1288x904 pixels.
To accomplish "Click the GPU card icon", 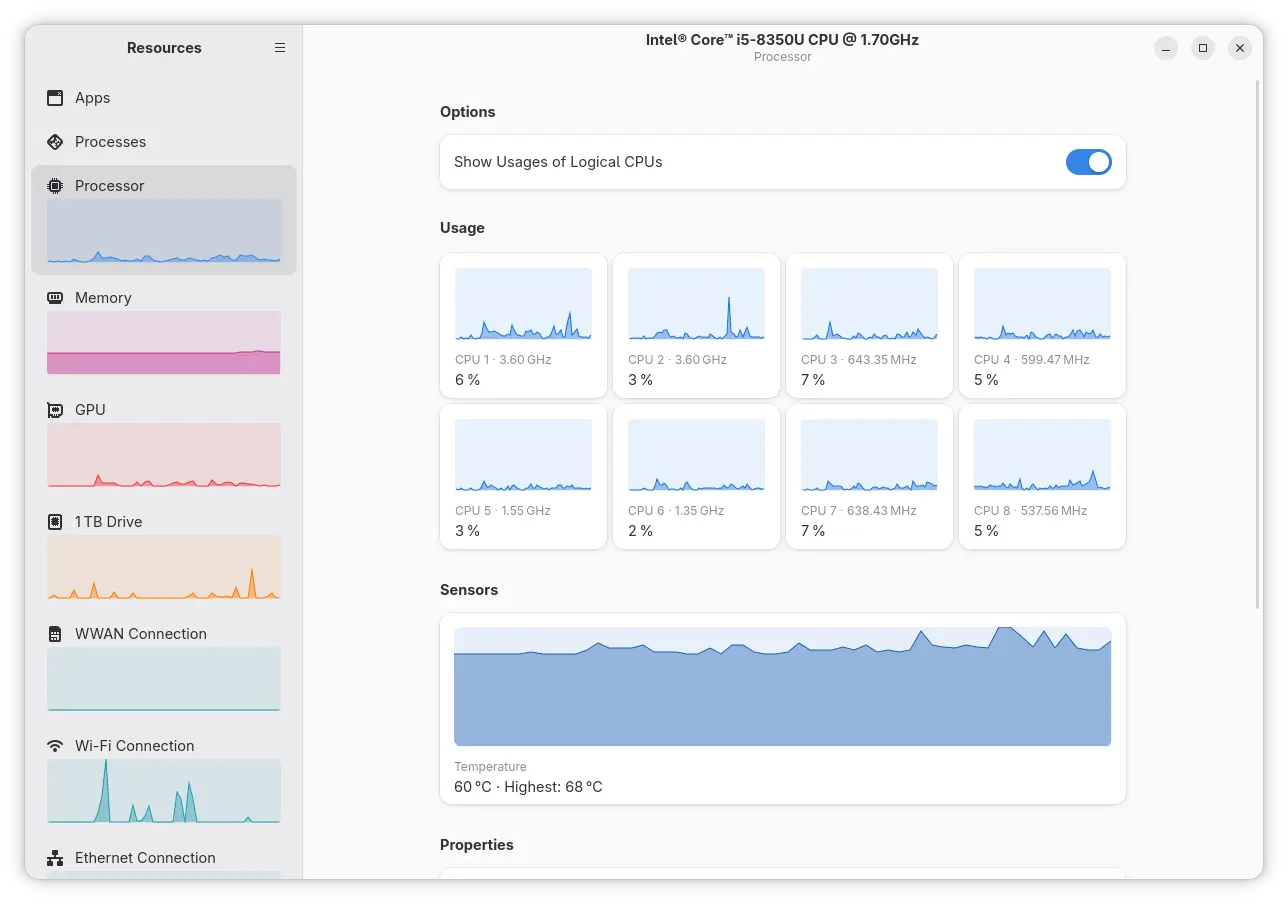I will [x=55, y=410].
